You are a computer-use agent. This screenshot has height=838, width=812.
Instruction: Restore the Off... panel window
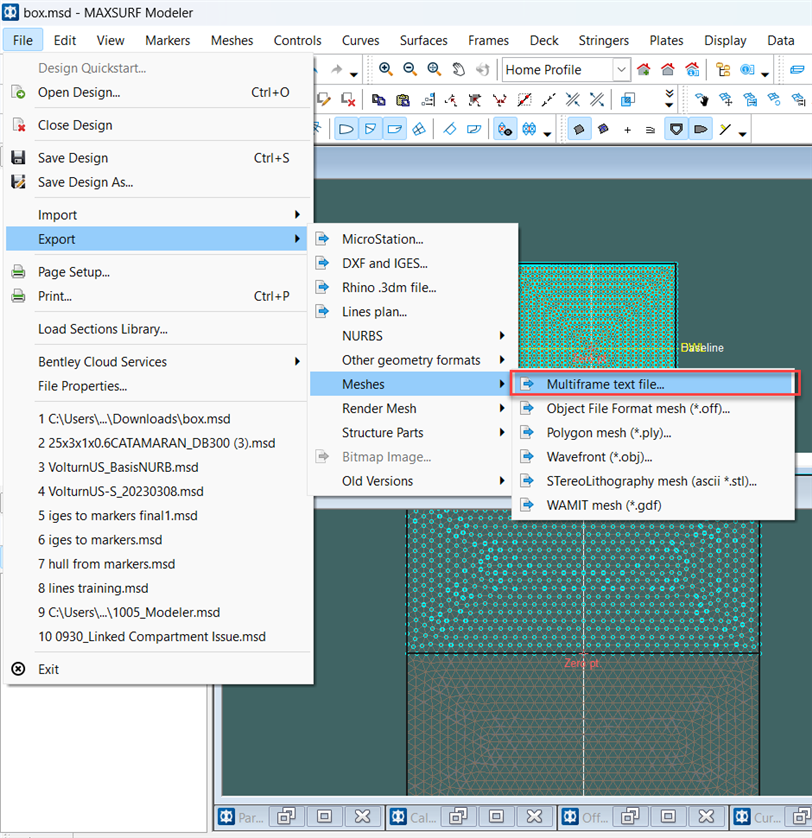[630, 816]
